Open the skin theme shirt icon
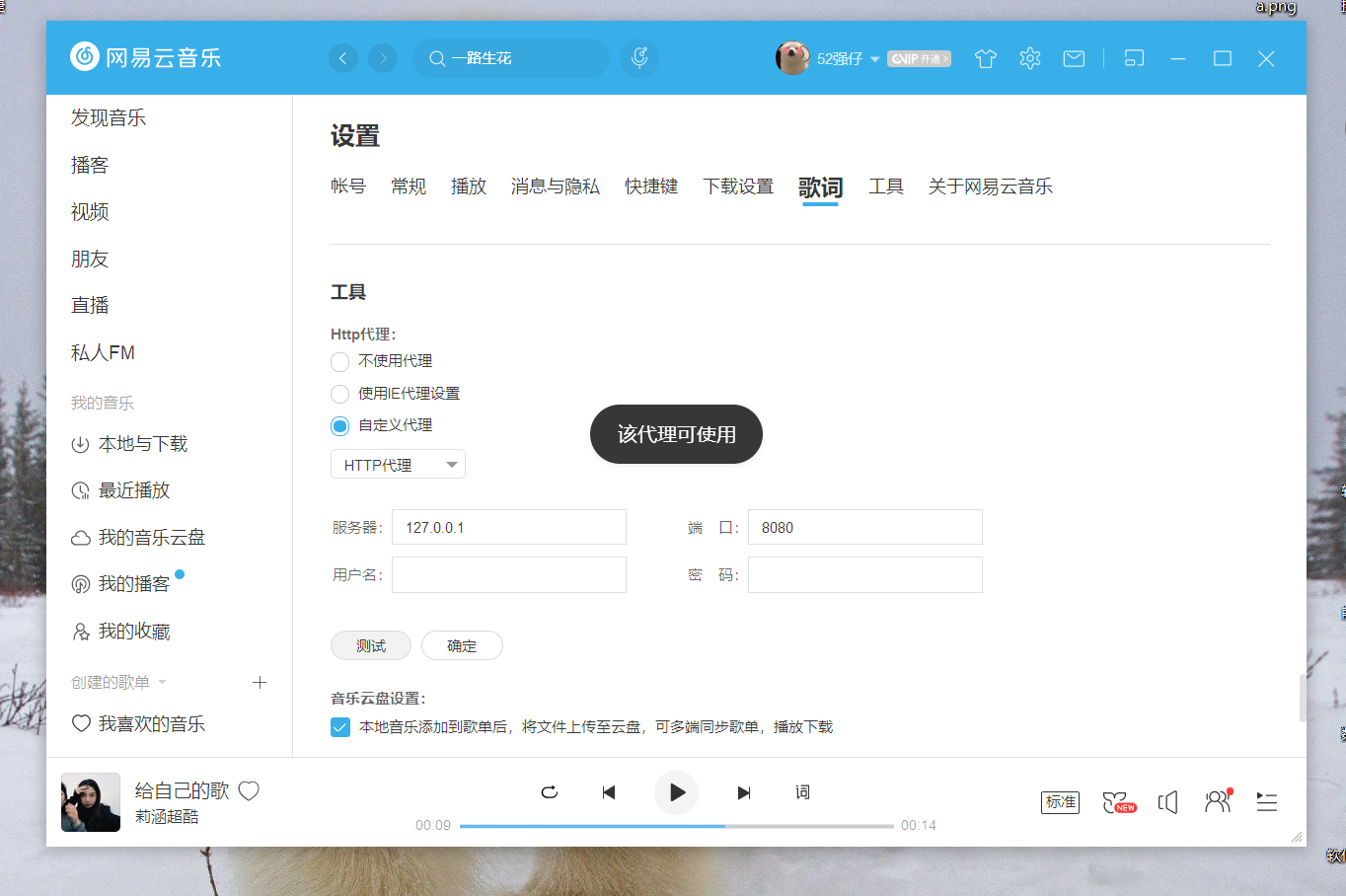The width and height of the screenshot is (1346, 896). click(985, 59)
